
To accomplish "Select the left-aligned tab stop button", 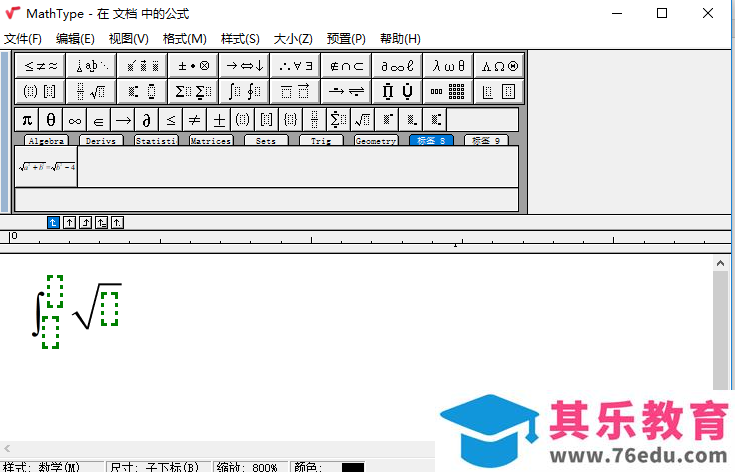I will (53, 223).
